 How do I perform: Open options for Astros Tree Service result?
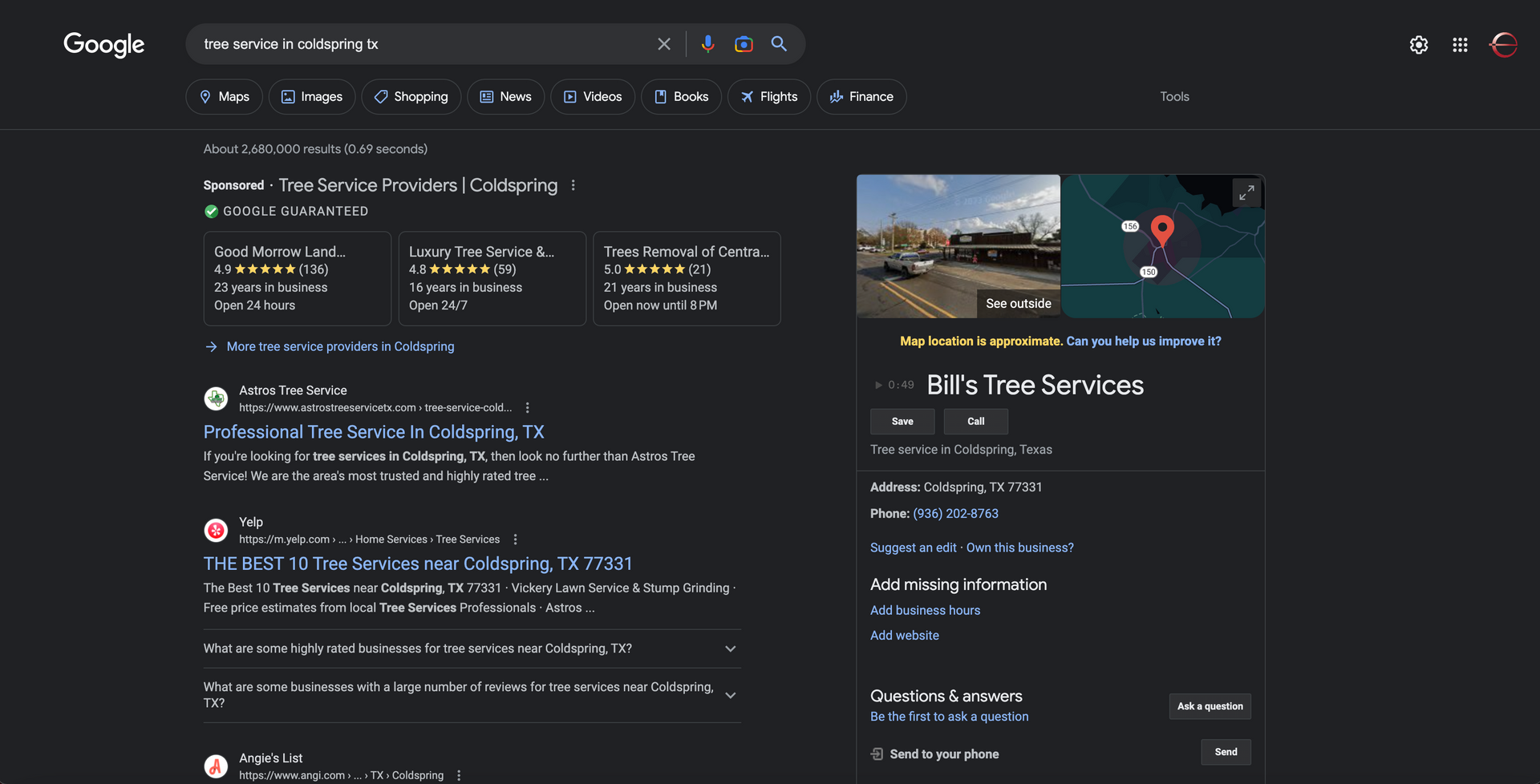527,408
